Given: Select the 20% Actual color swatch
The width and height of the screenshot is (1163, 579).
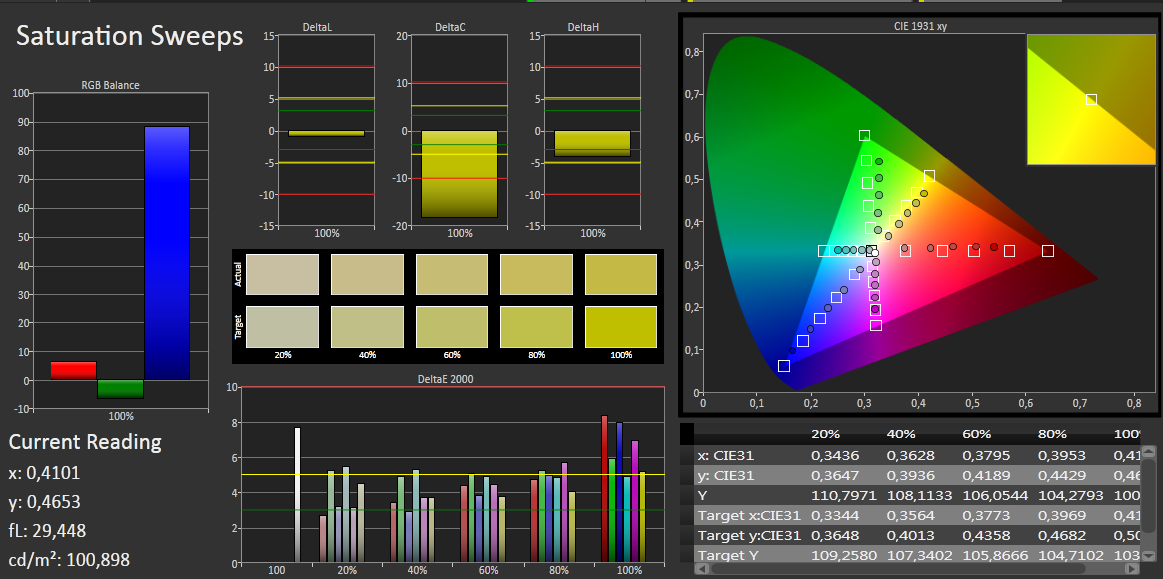Looking at the screenshot, I should tap(282, 274).
